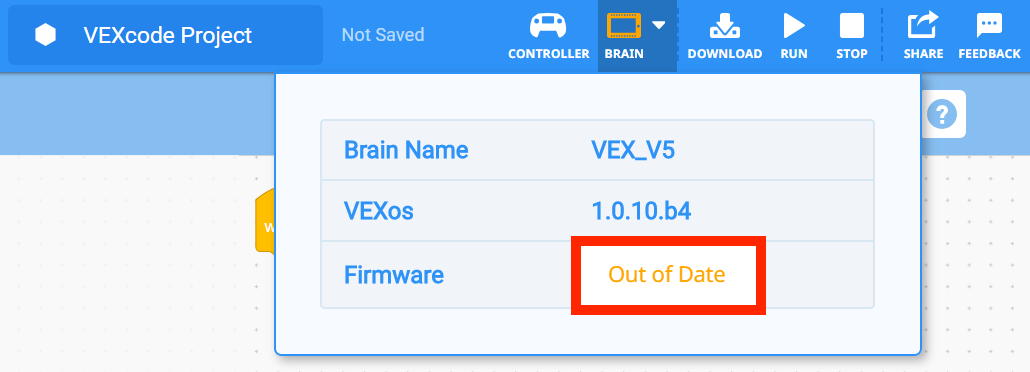Click the orange Brain status icon
The width and height of the screenshot is (1030, 372).
pyautogui.click(x=623, y=26)
